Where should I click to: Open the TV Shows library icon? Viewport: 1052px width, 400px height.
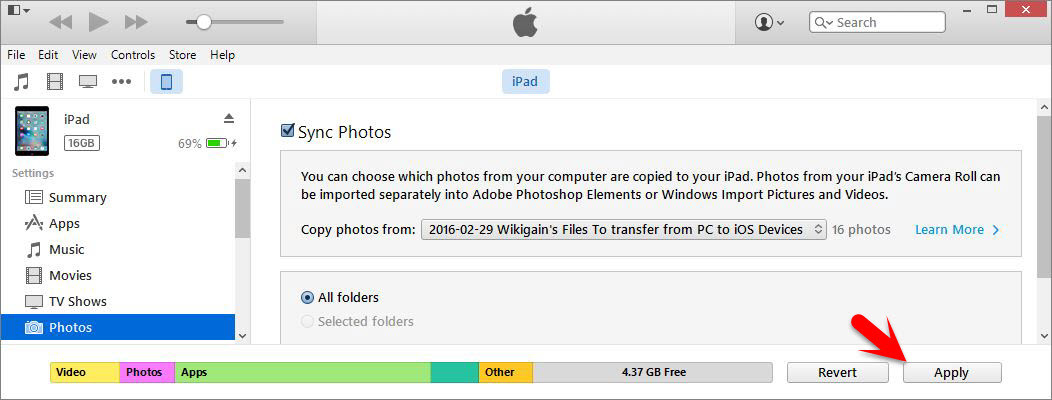[x=88, y=82]
